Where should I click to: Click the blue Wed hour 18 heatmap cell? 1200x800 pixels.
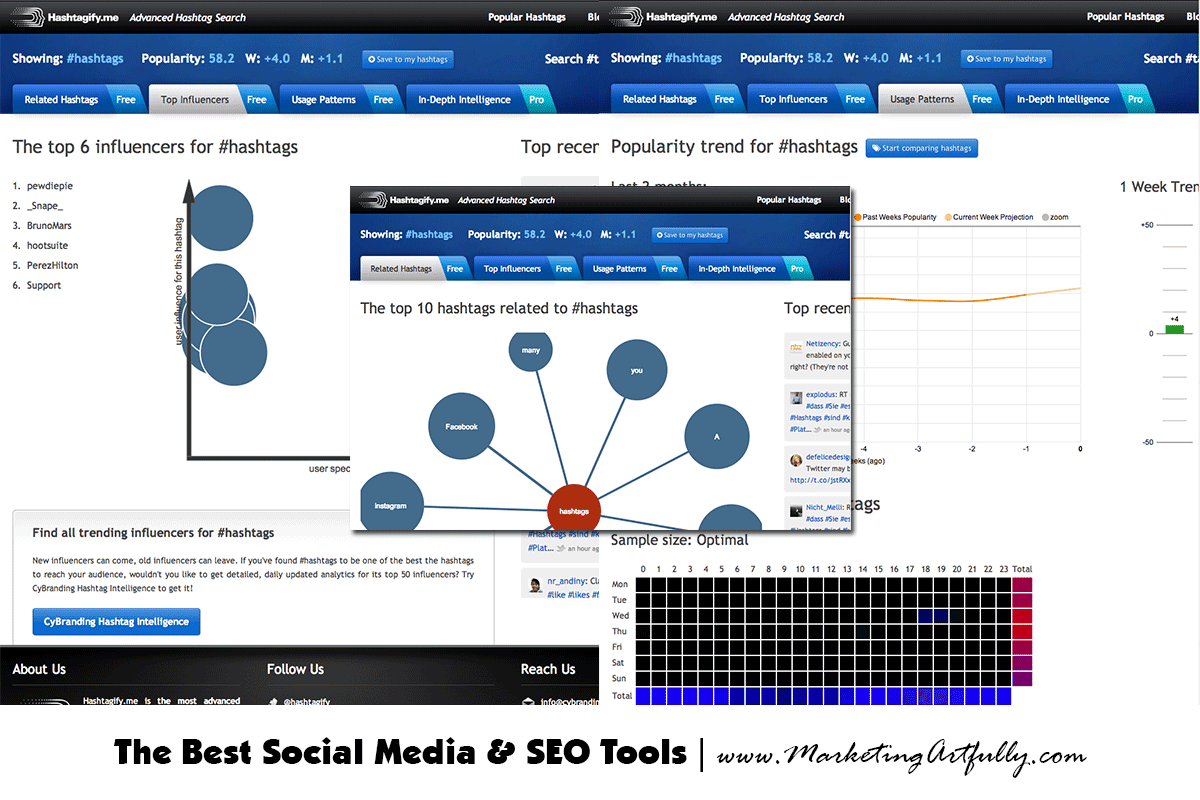[x=925, y=616]
